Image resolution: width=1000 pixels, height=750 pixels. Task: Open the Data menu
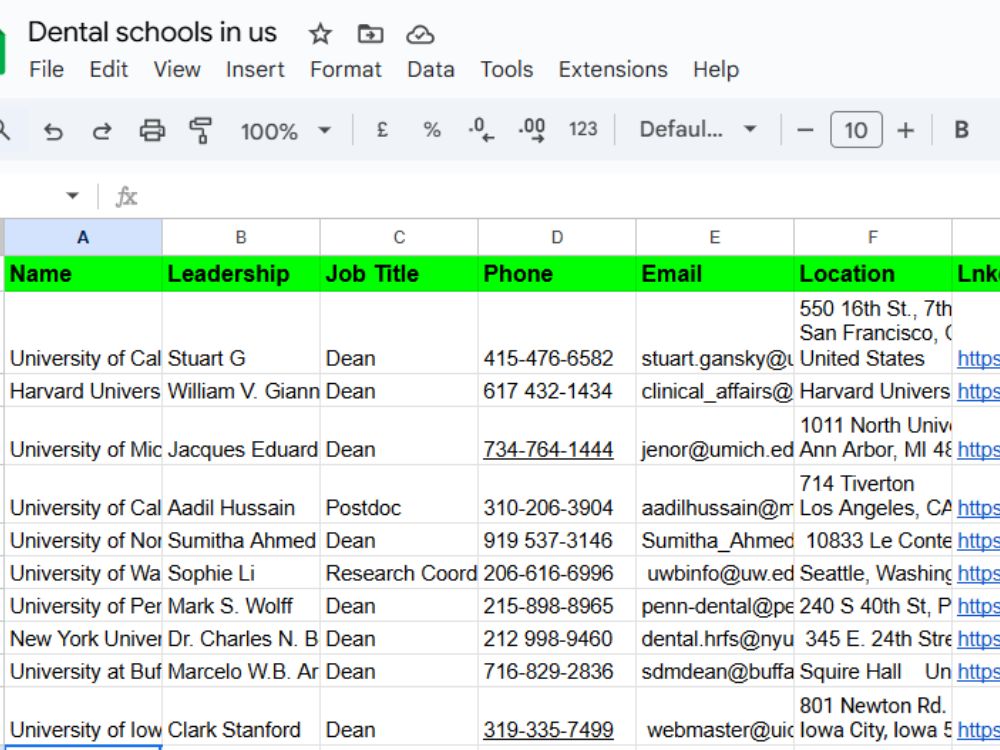click(430, 69)
